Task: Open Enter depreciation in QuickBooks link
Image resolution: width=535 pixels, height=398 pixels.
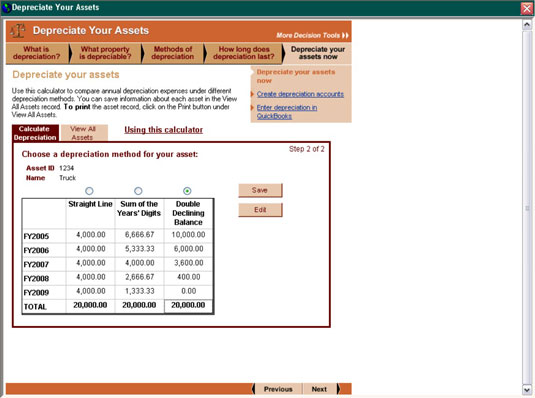Action: 287,112
